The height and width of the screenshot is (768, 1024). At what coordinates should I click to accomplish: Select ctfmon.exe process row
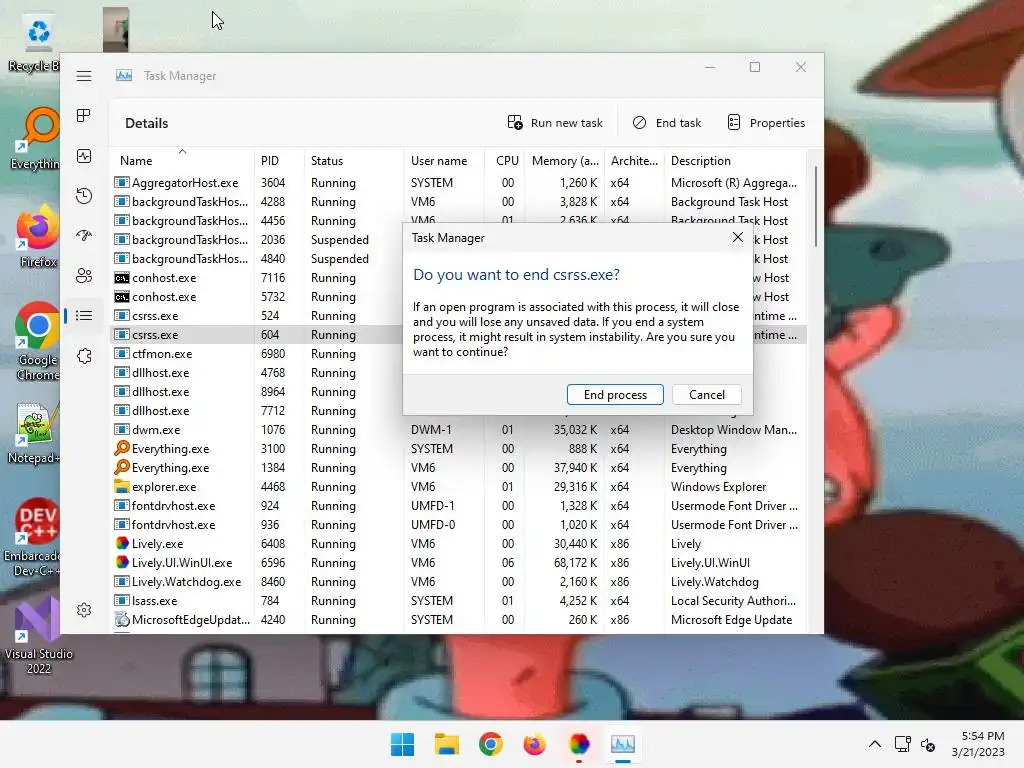point(257,354)
